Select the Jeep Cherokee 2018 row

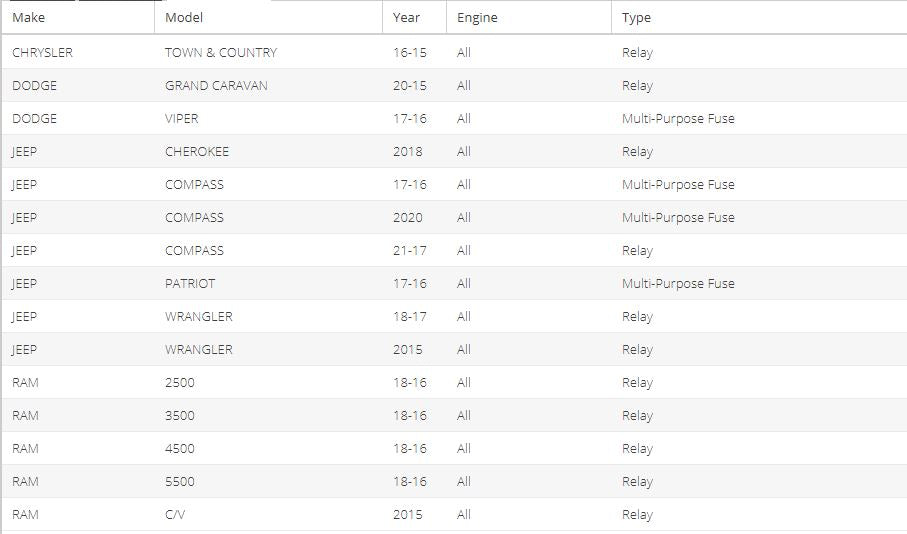coord(454,152)
